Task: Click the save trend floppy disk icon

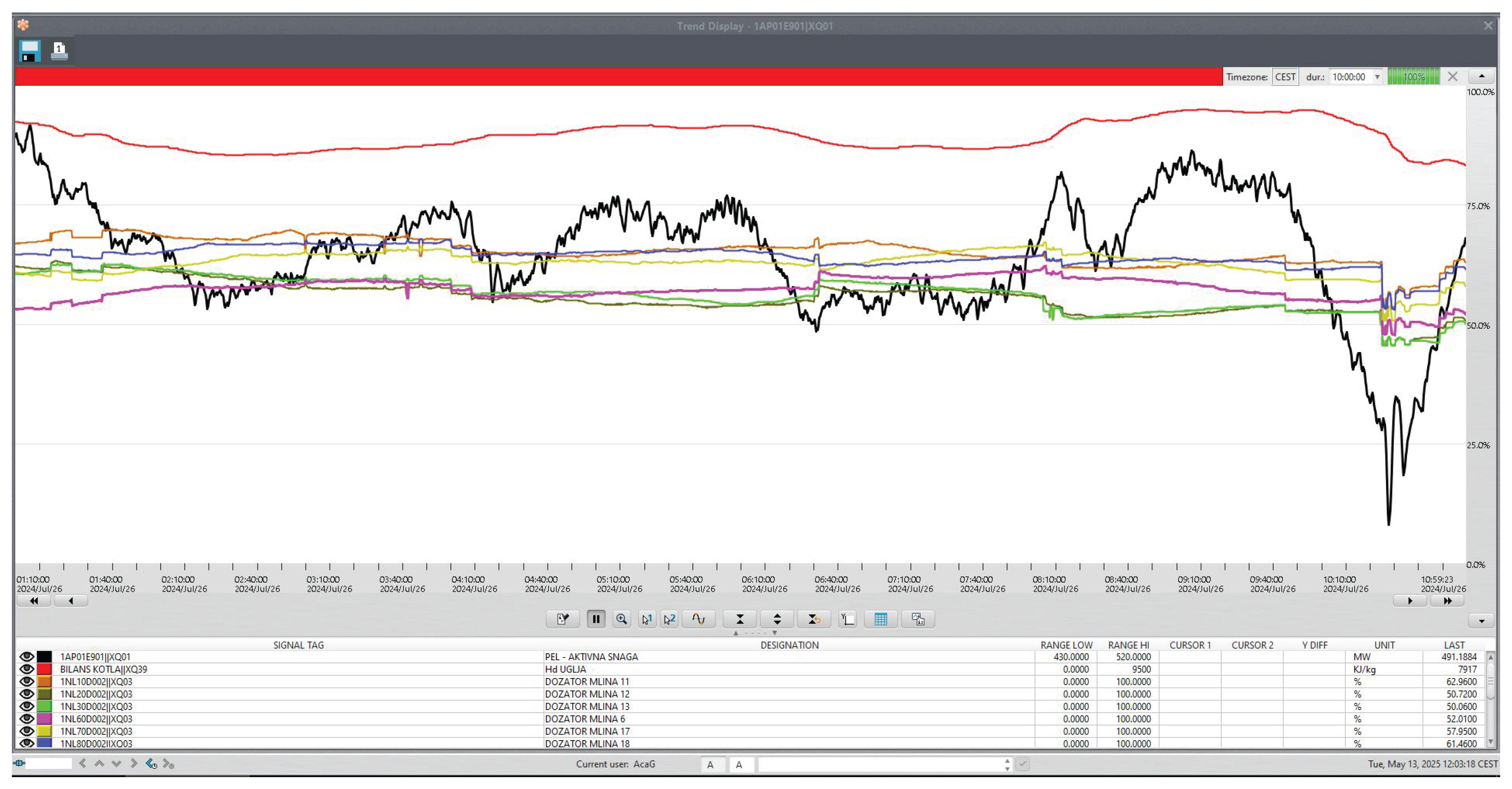Action: click(x=29, y=51)
